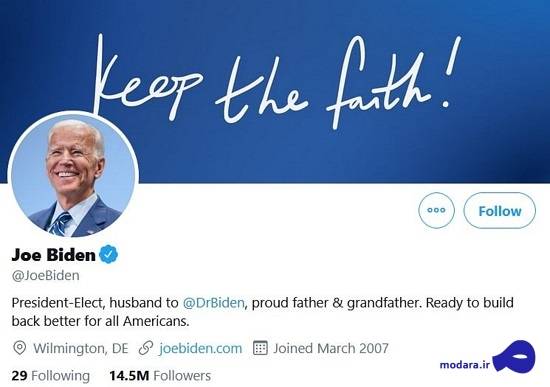Click the Joined March 2007 text

[331, 348]
